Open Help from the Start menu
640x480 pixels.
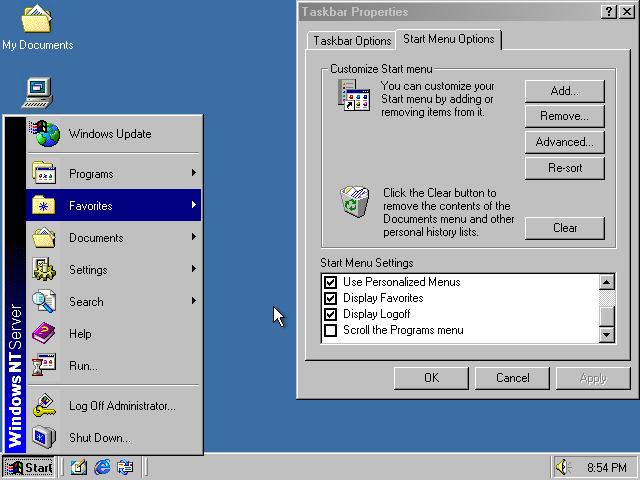point(114,333)
